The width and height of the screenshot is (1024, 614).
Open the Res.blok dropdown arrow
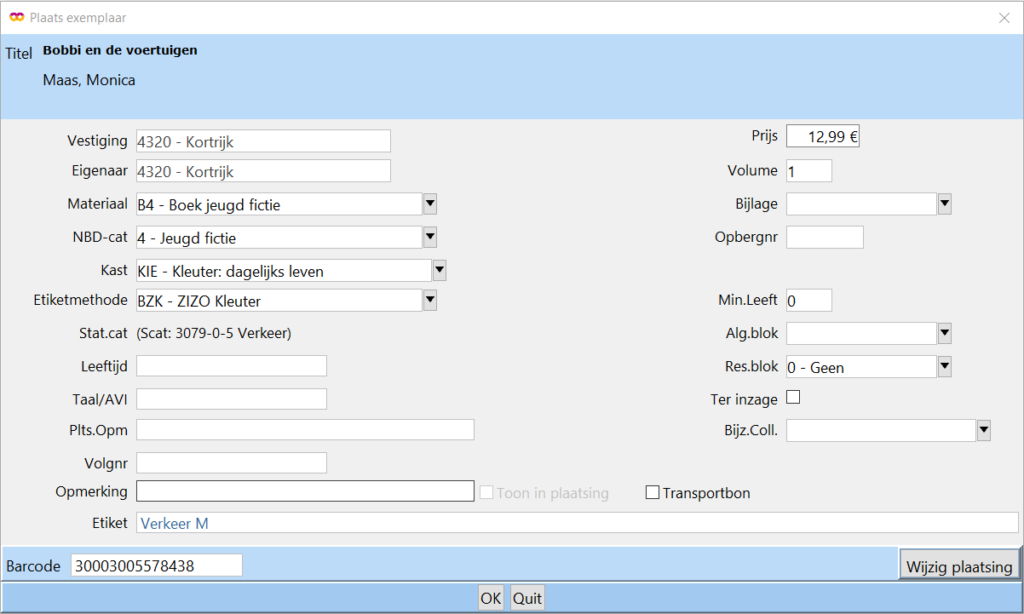[x=944, y=367]
